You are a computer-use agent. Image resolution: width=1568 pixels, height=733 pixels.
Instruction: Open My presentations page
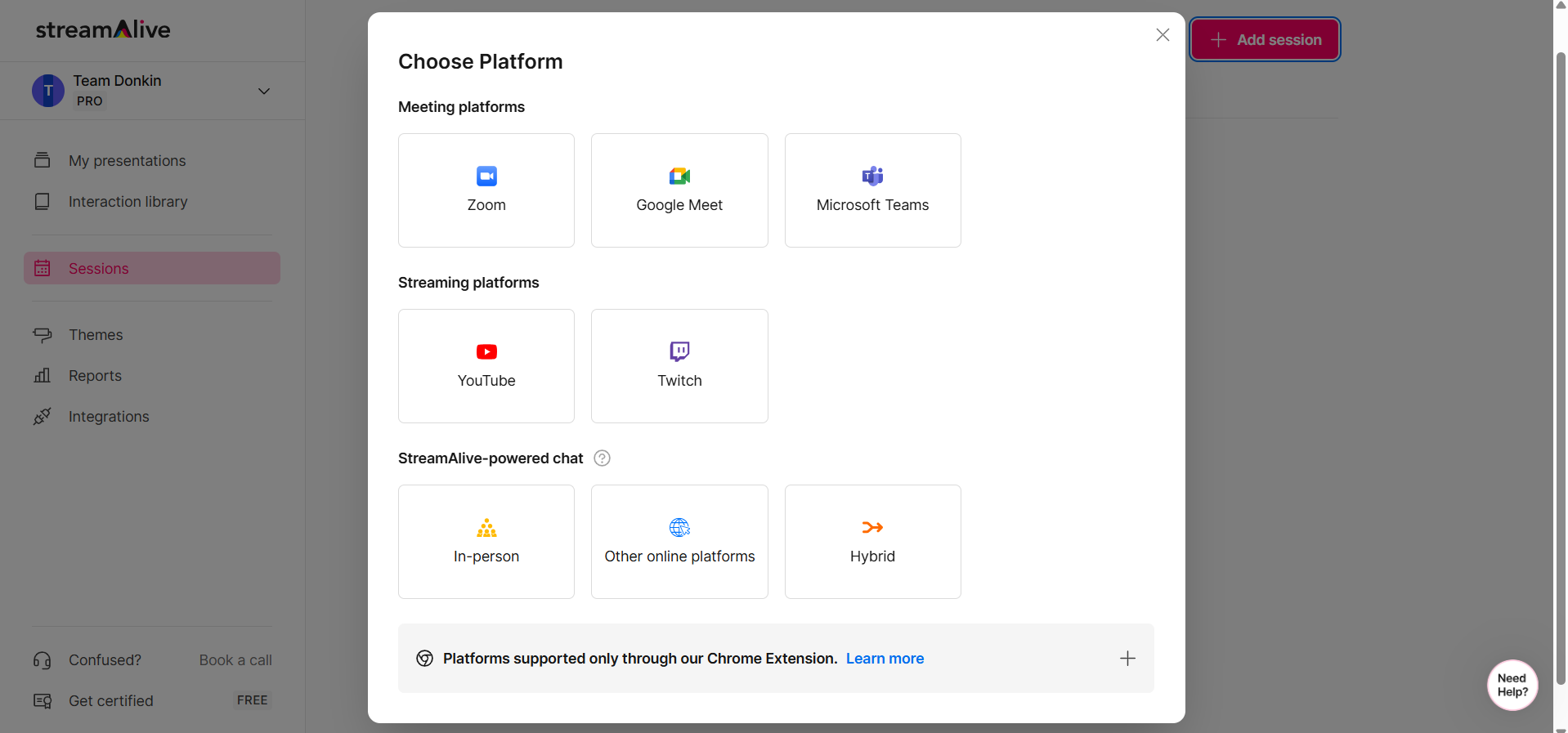[152, 161]
